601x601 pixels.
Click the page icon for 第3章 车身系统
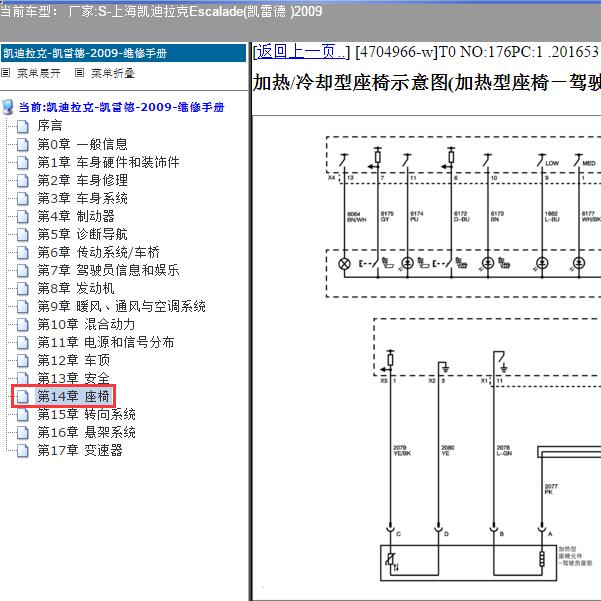point(23,199)
